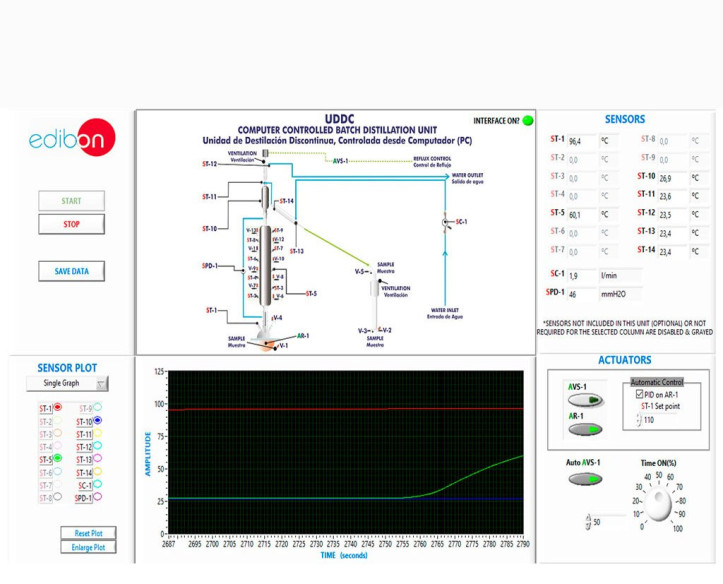Enable the ST-9 plot indicator
Screen dimensions: 723x584
click(97, 407)
